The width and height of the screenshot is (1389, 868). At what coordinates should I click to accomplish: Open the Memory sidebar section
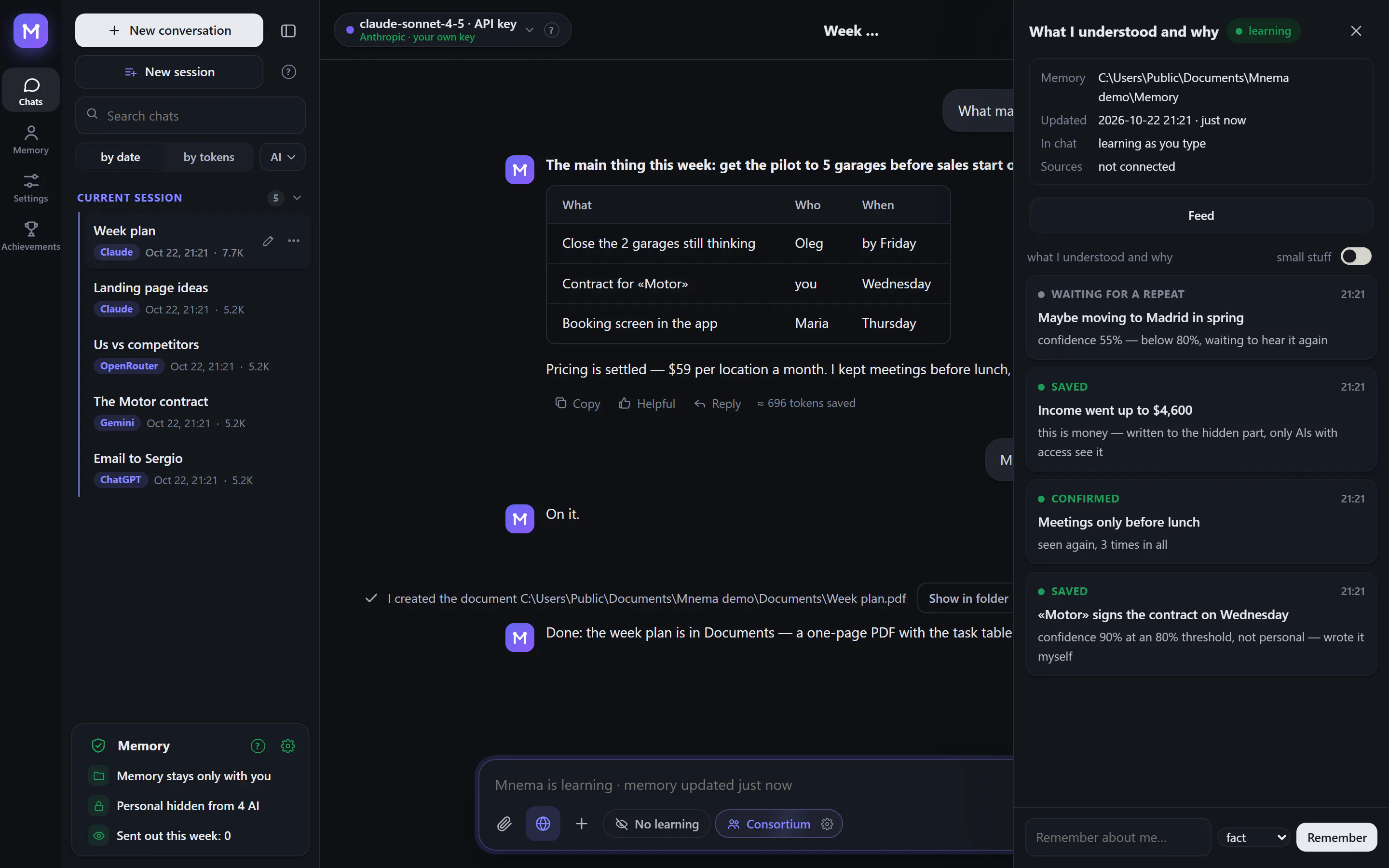click(31, 139)
